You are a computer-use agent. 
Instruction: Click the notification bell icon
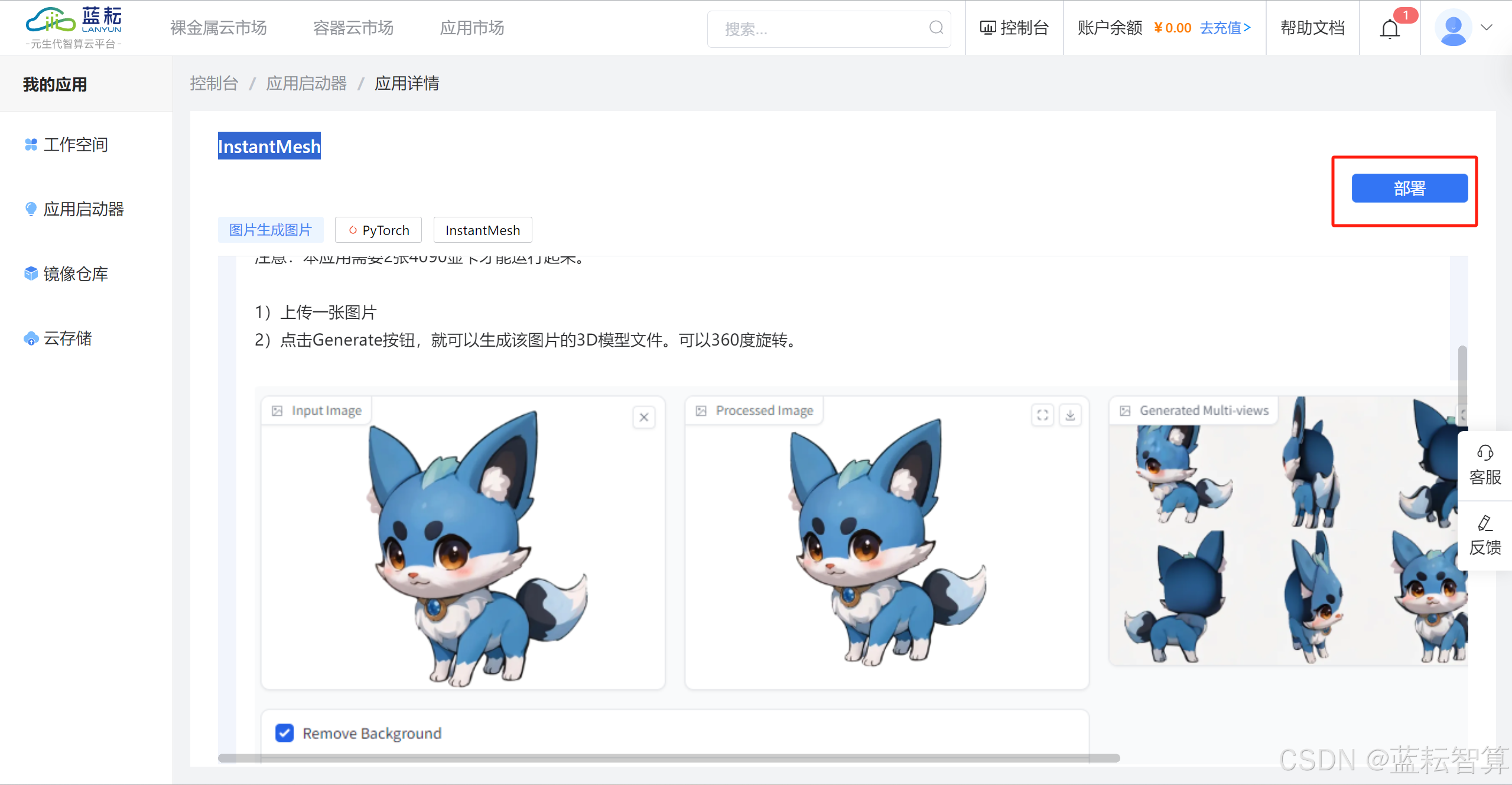(1389, 28)
